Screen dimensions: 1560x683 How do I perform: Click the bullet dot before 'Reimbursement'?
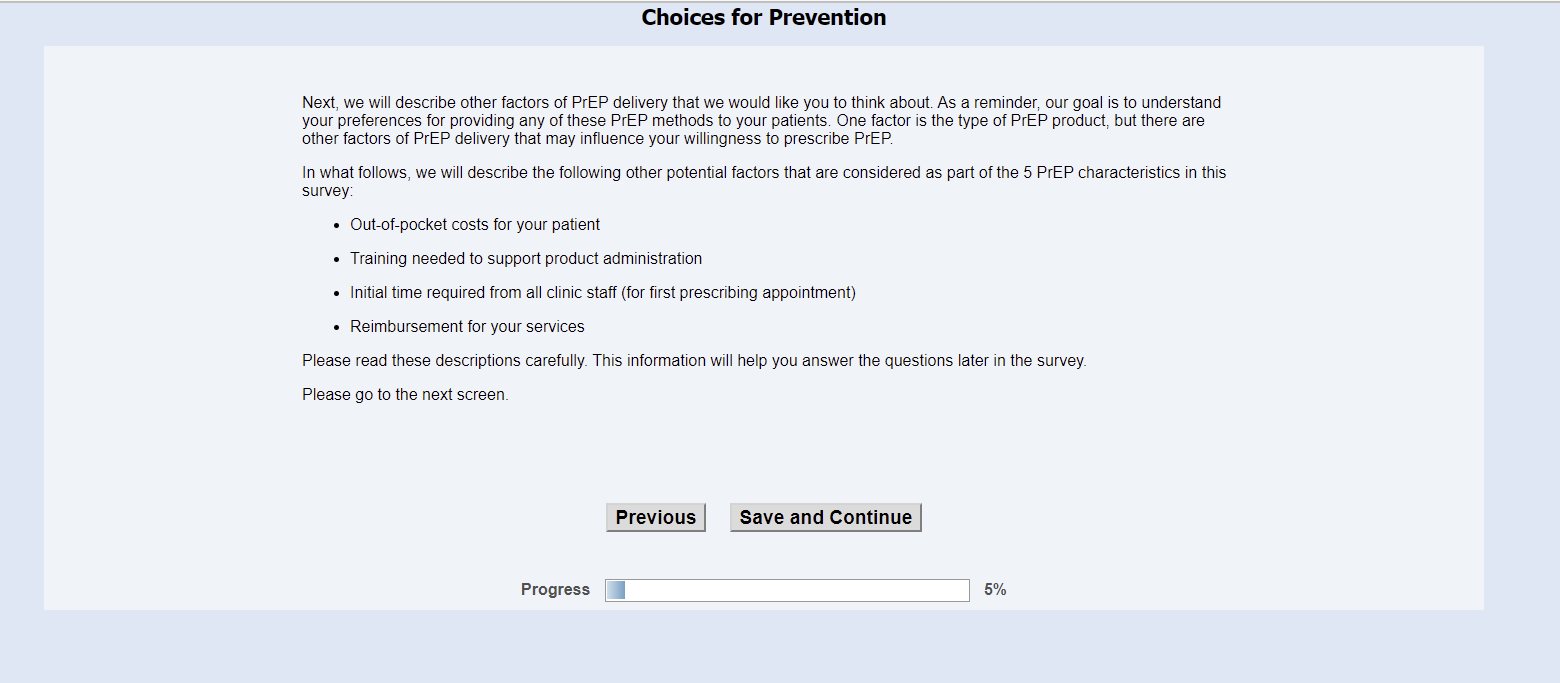(338, 328)
